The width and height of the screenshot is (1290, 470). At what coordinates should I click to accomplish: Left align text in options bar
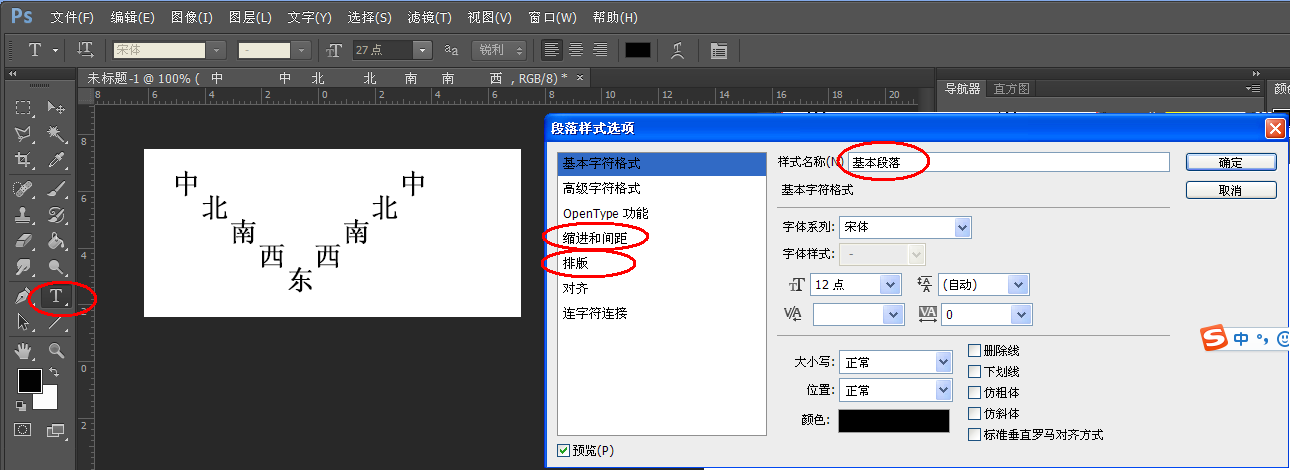click(552, 50)
